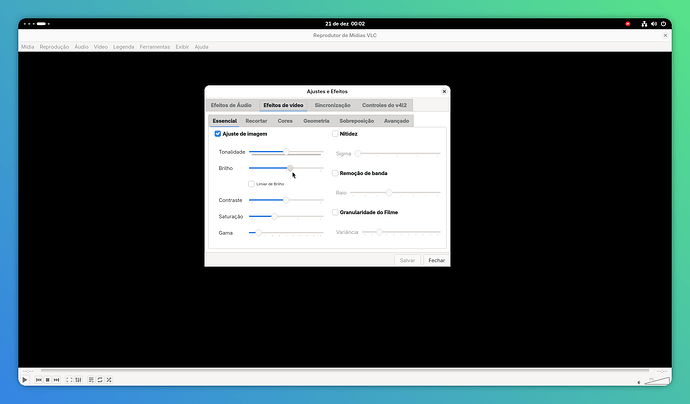Viewport: 690px width, 404px height.
Task: Click the Stop playback icon
Action: [x=48, y=380]
